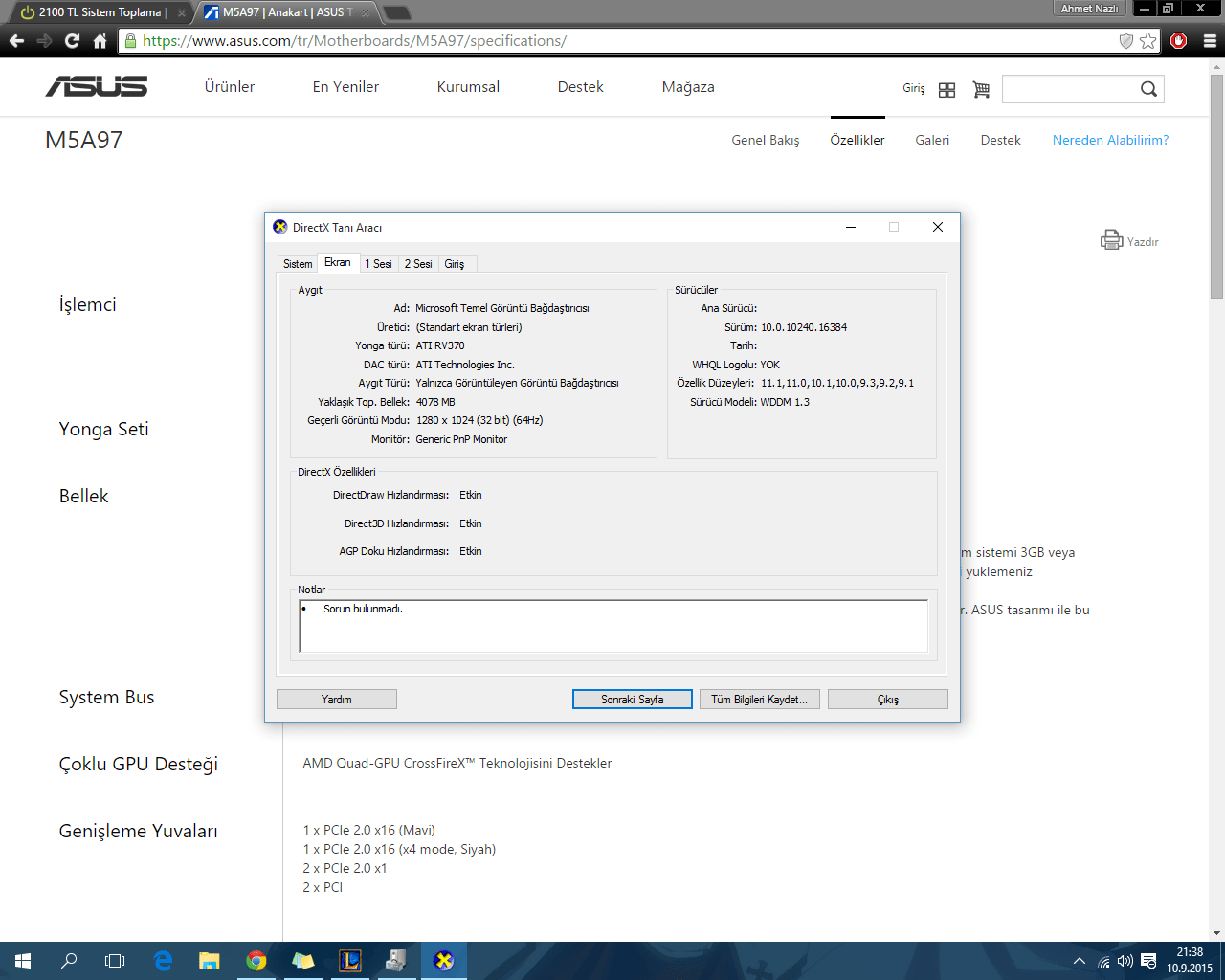Open a new Chrome tab

tap(396, 12)
